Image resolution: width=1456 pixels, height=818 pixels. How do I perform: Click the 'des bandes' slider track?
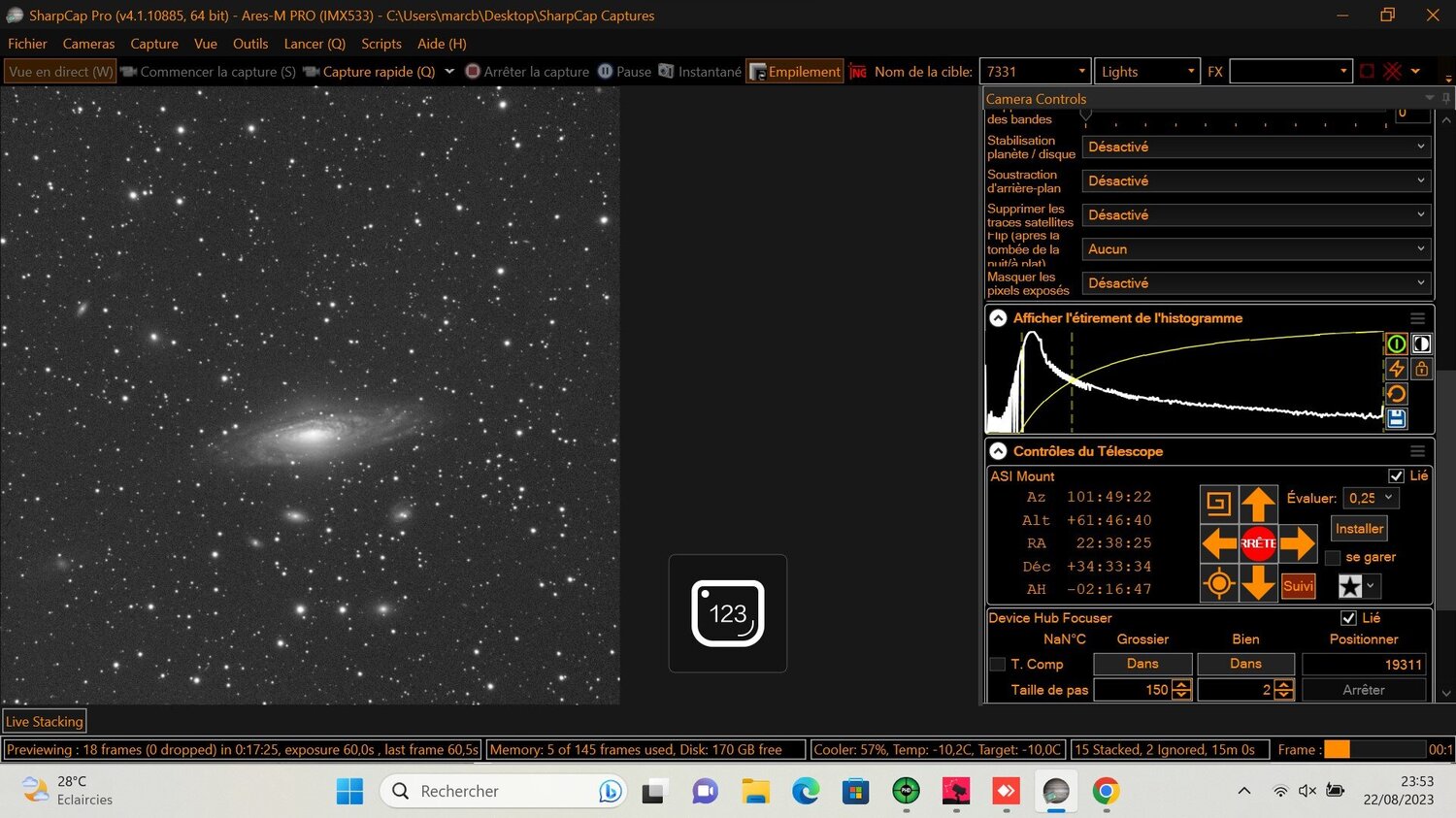coord(1236,115)
